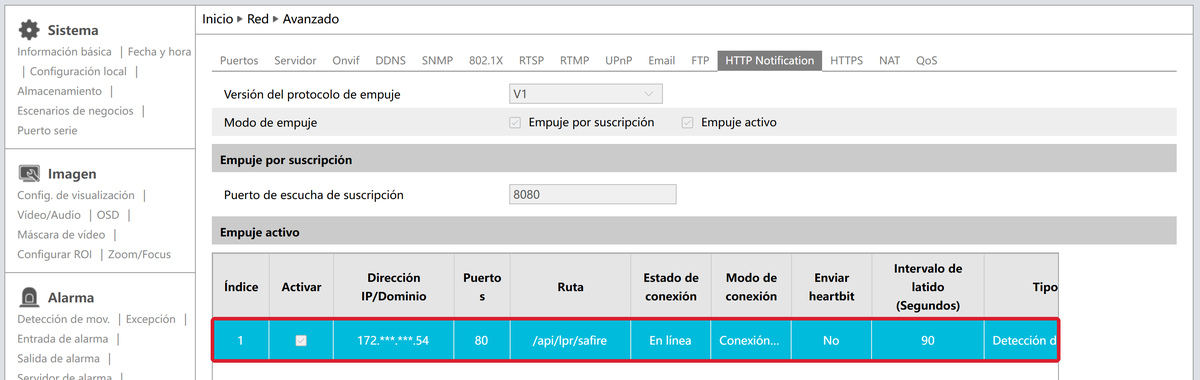Click the Enviar heartbit No cell
Image resolution: width=1200 pixels, height=380 pixels.
click(830, 341)
